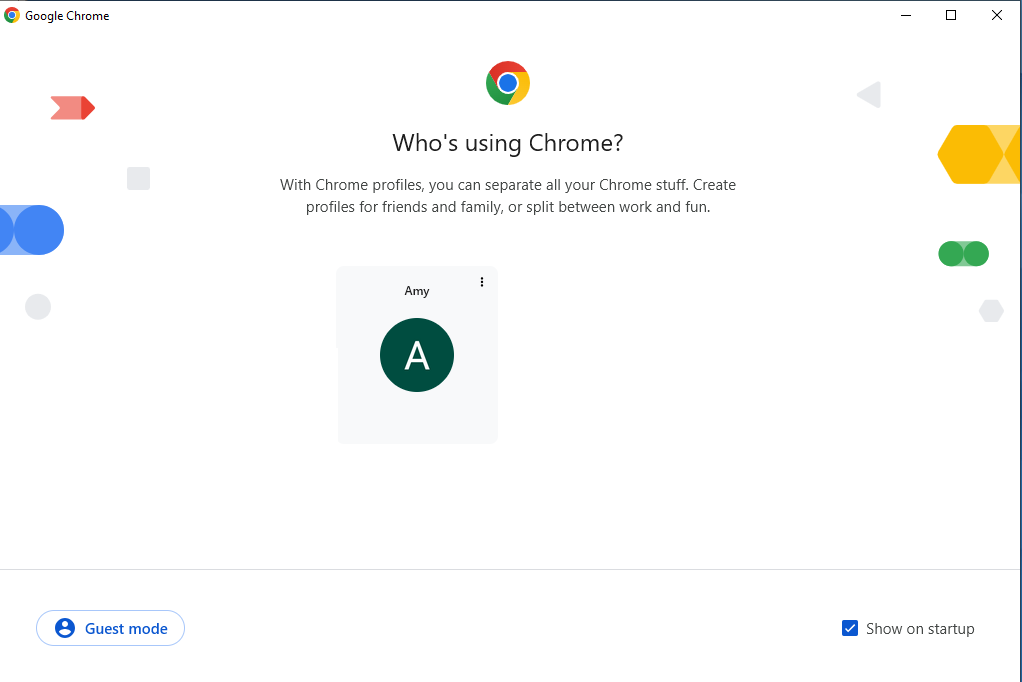This screenshot has width=1022, height=682.
Task: Maximize the Chrome profile picker window
Action: tap(951, 15)
